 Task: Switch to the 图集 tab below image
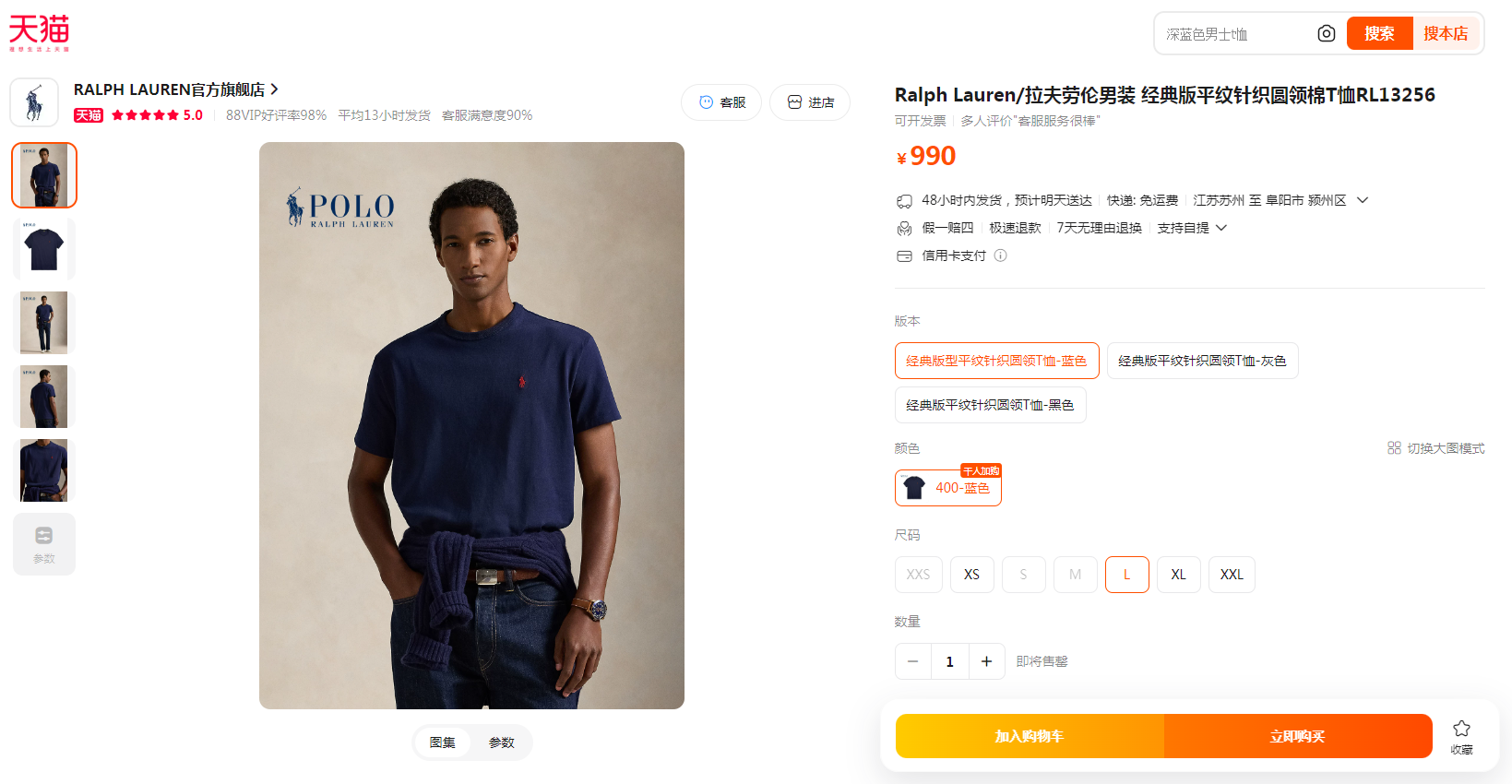443,742
